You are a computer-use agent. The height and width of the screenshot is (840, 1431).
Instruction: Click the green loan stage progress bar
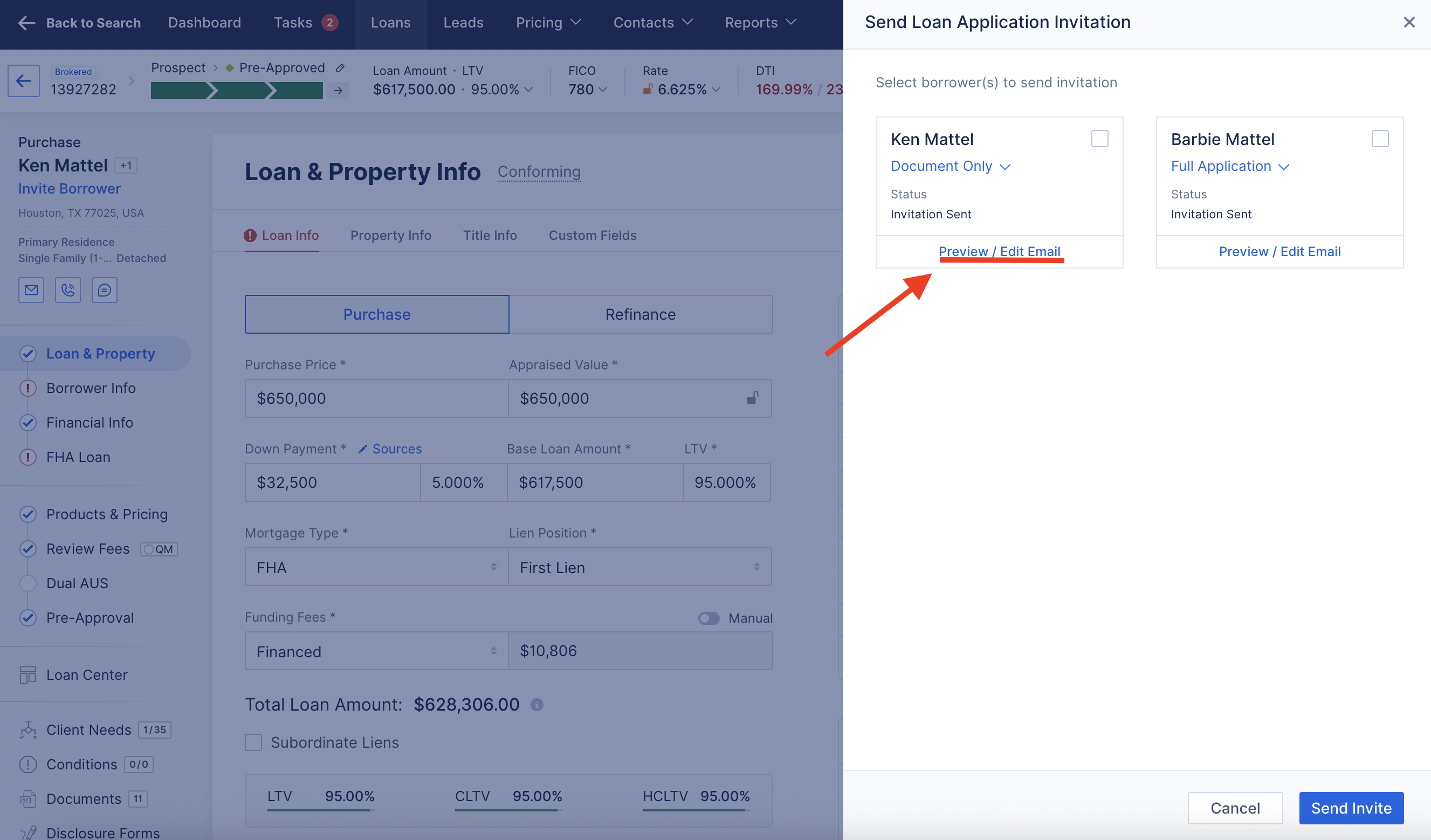[x=237, y=90]
